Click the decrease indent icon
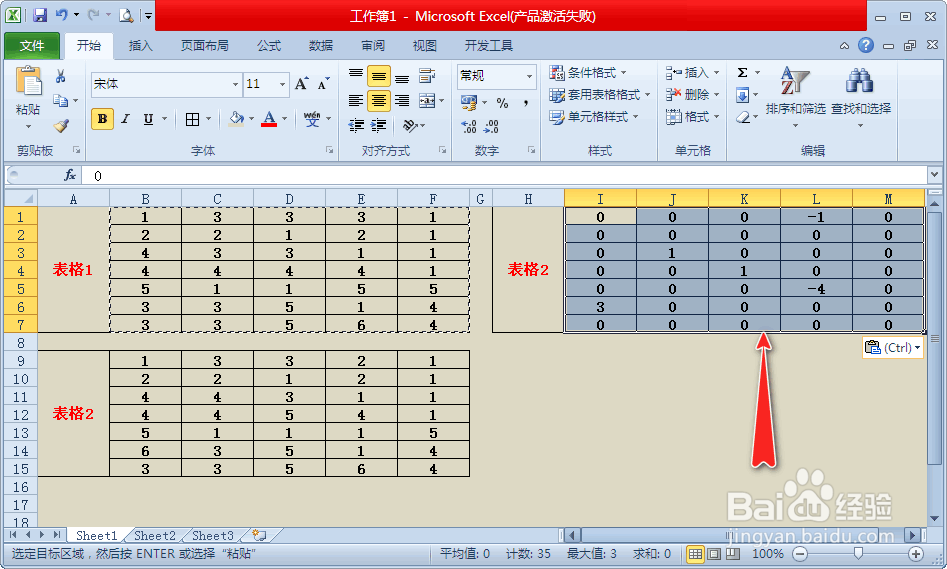Screen dimensions: 947x569 coord(356,126)
